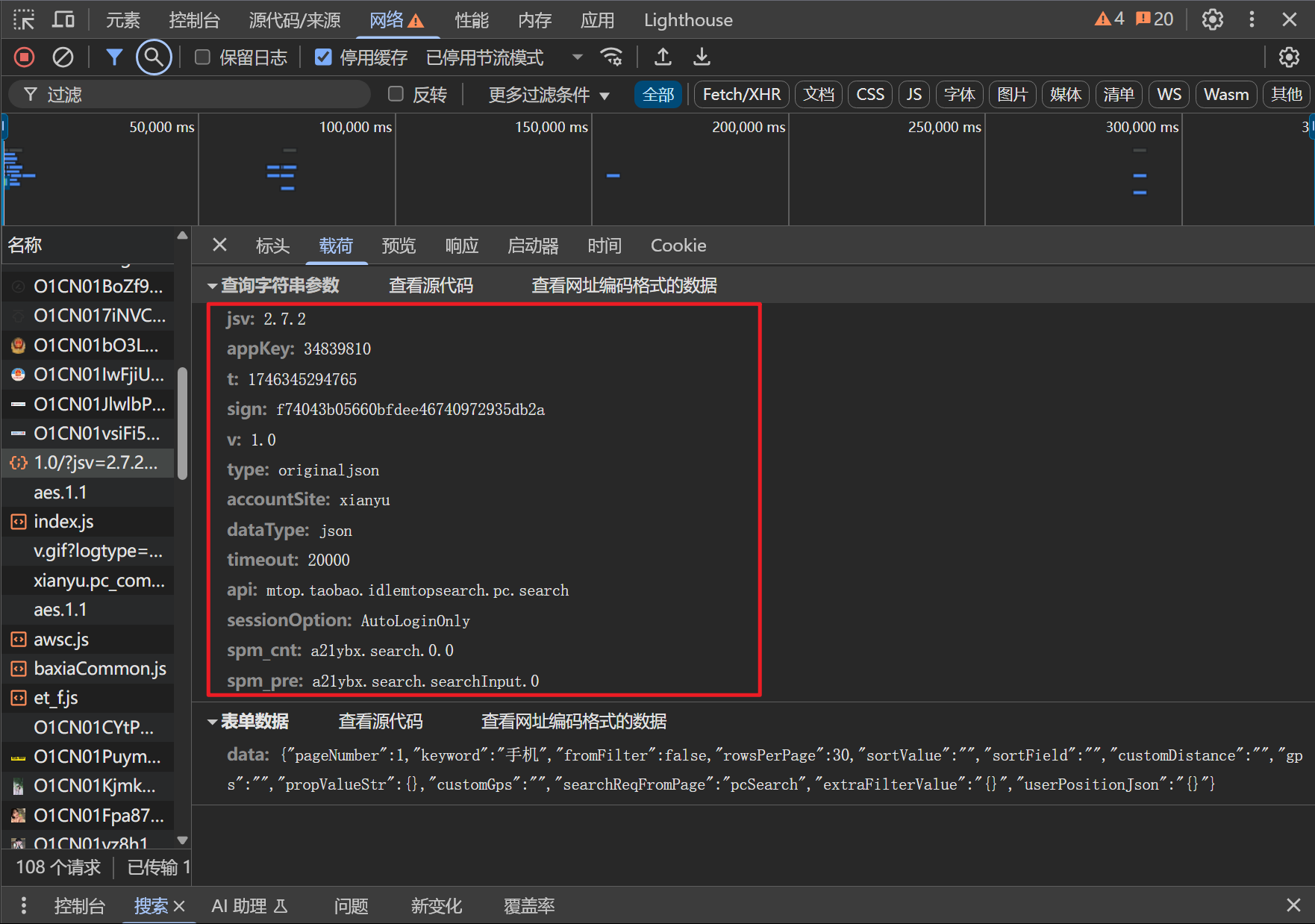The image size is (1315, 924).
Task: Toggle the device toolbar icon
Action: click(63, 20)
